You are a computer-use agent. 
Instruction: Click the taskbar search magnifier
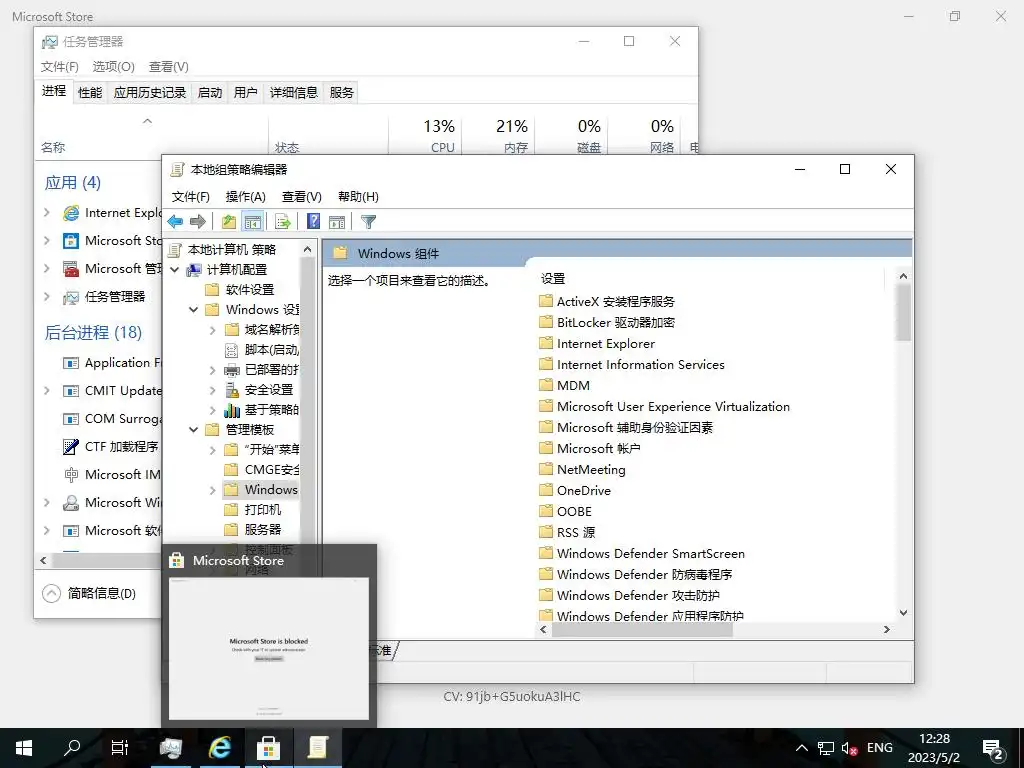72,748
